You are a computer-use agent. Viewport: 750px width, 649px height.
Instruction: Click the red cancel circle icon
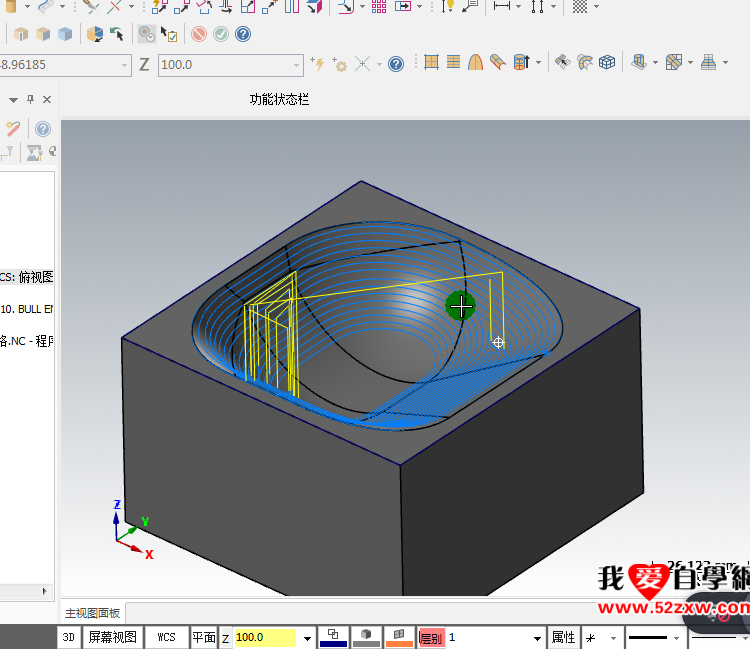[199, 34]
